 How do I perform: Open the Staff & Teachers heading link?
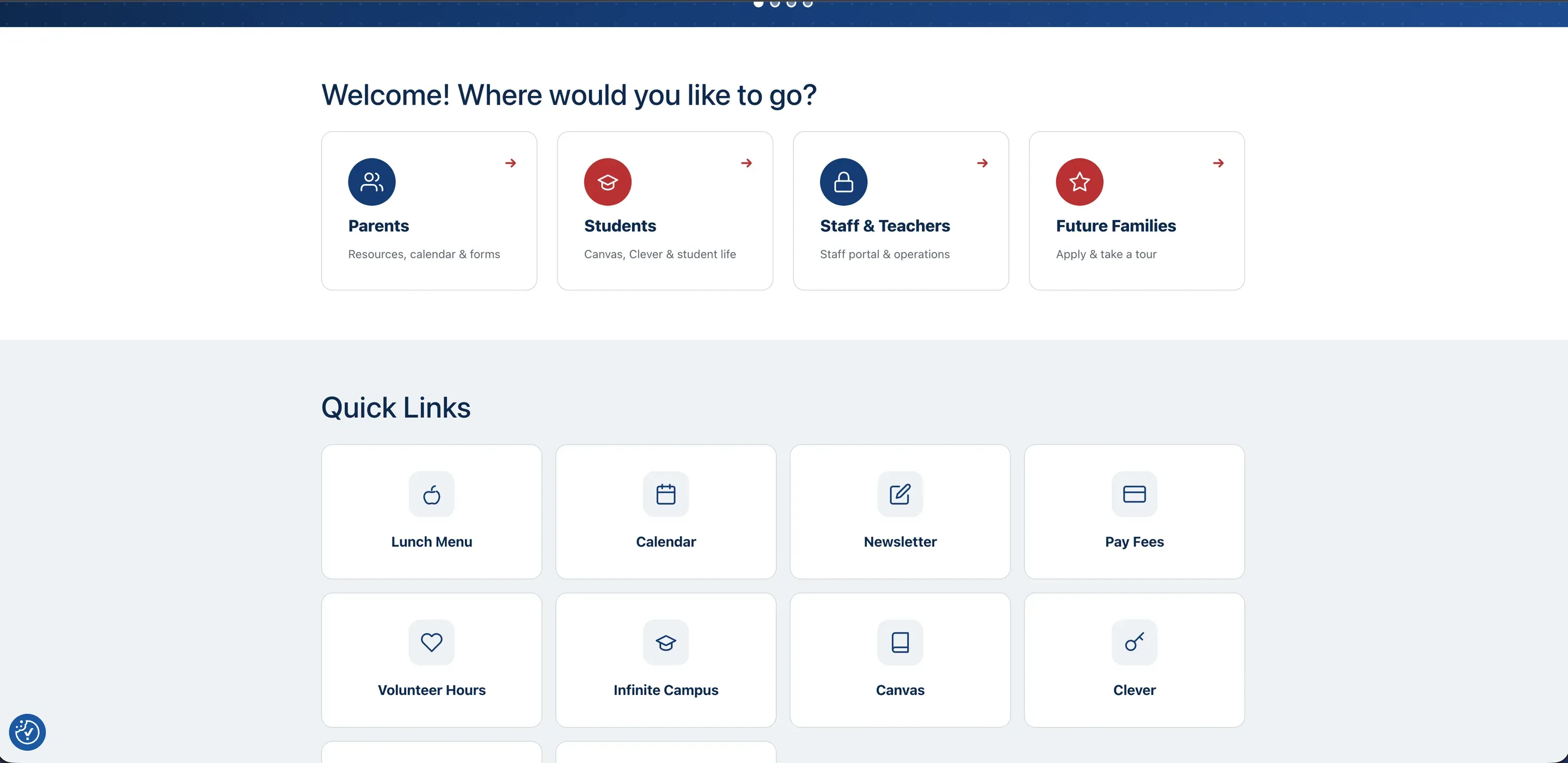pos(885,226)
